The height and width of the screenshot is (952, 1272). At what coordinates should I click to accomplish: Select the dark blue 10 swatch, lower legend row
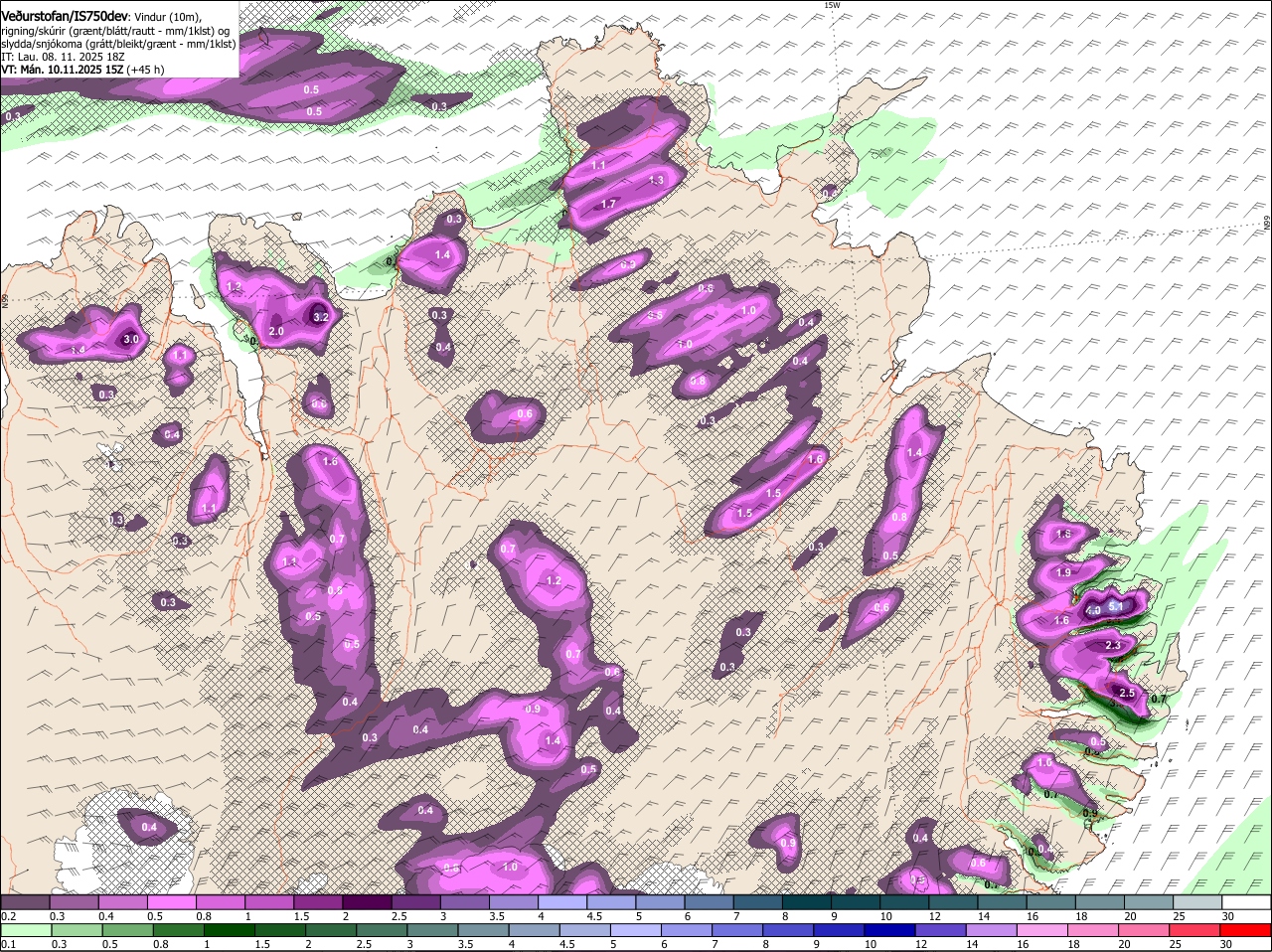pos(890,930)
